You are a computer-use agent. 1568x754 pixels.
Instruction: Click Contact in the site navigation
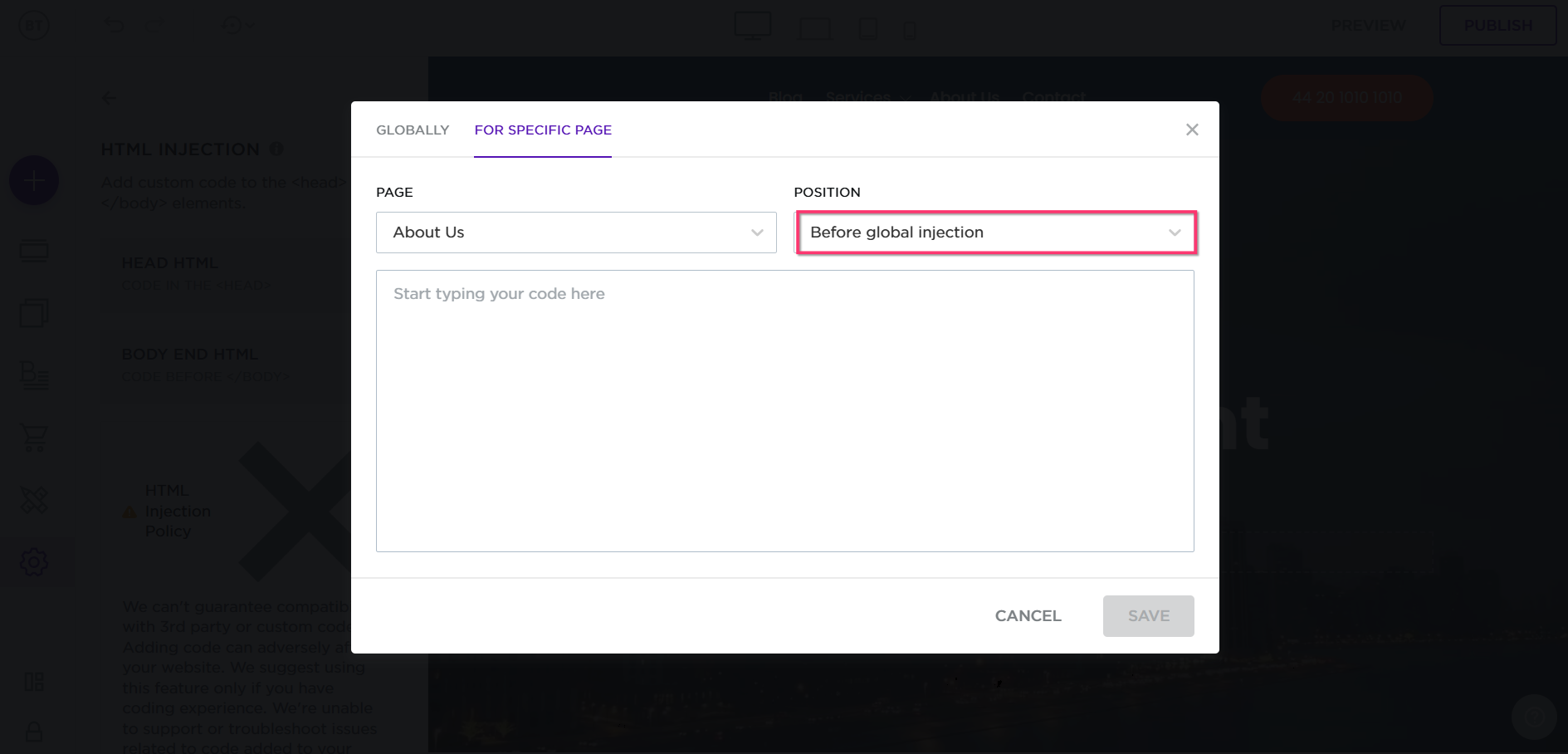[1053, 97]
